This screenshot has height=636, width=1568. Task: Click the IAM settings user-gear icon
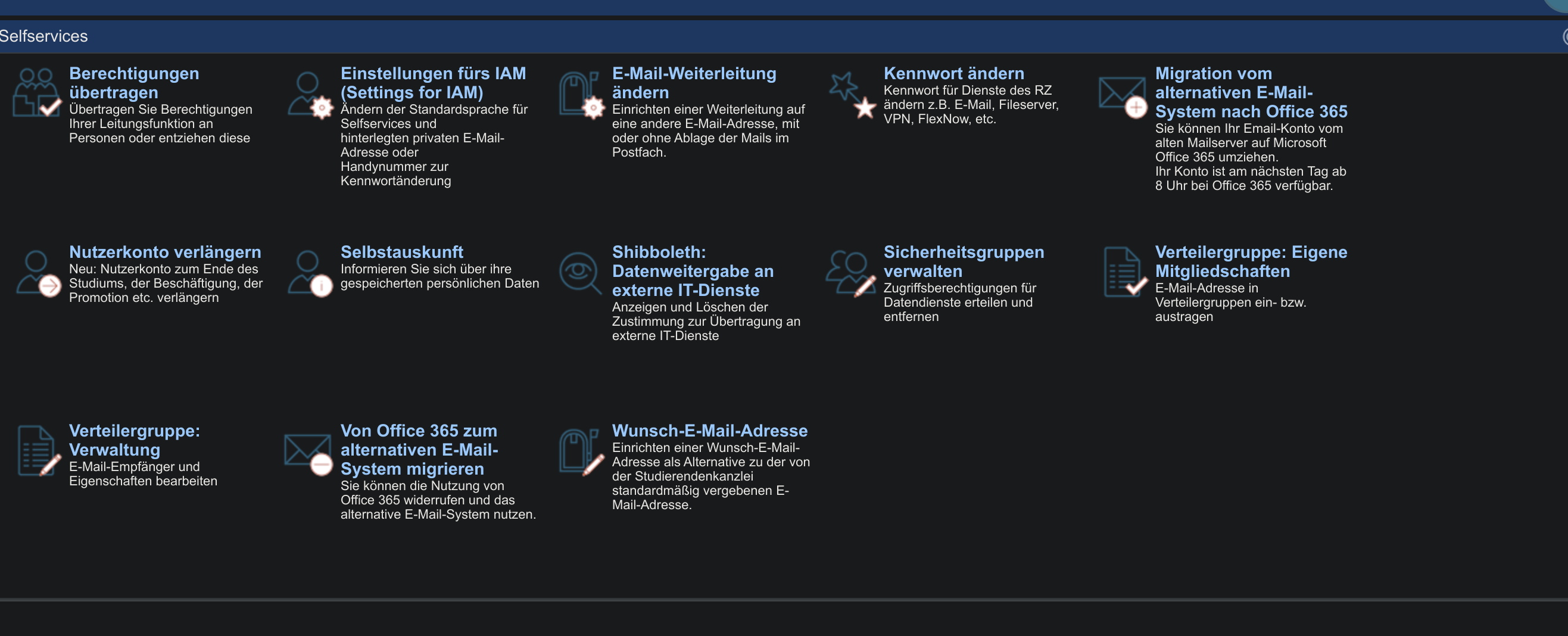tap(310, 95)
